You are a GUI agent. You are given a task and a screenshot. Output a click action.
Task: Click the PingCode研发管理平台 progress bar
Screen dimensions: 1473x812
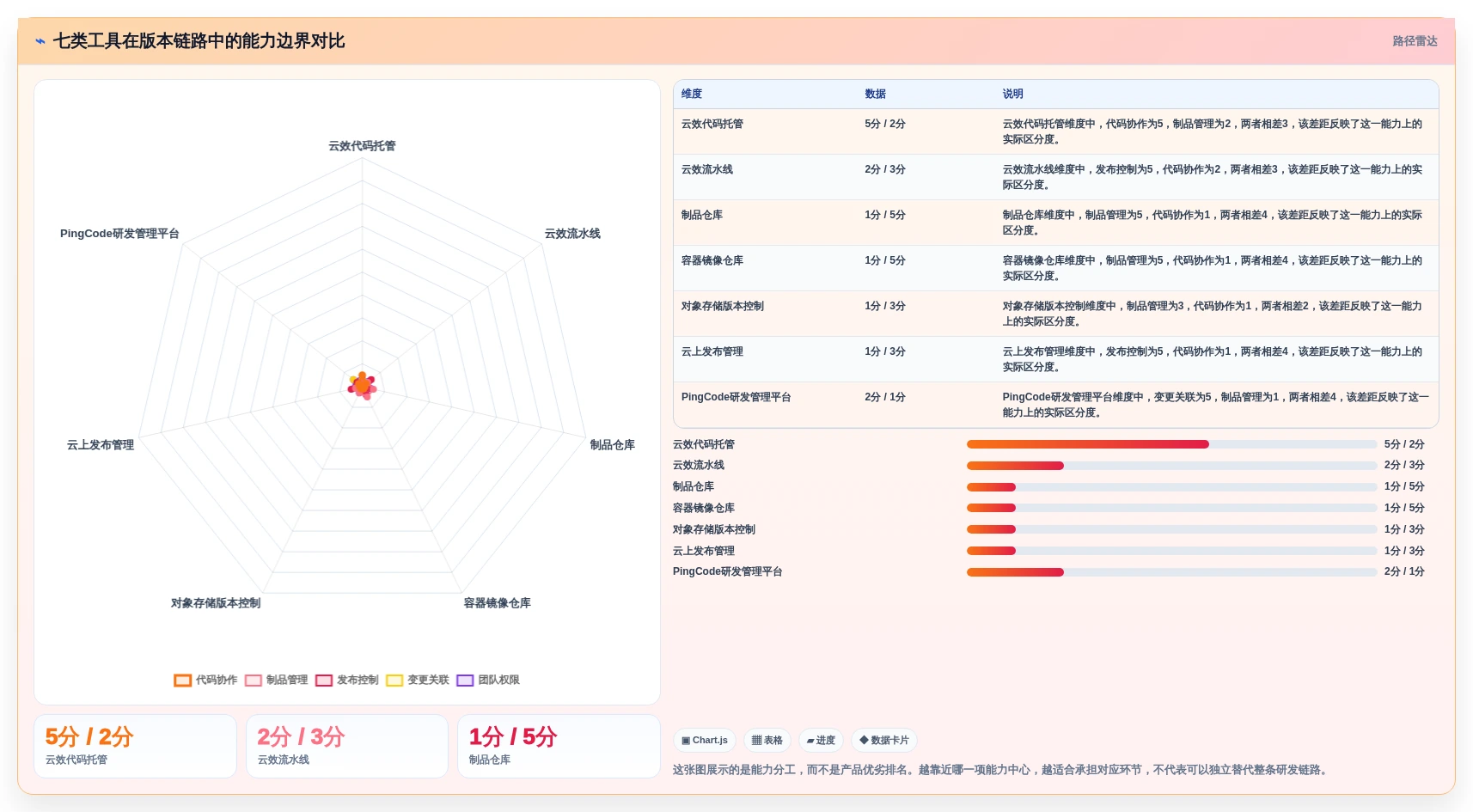(1171, 572)
